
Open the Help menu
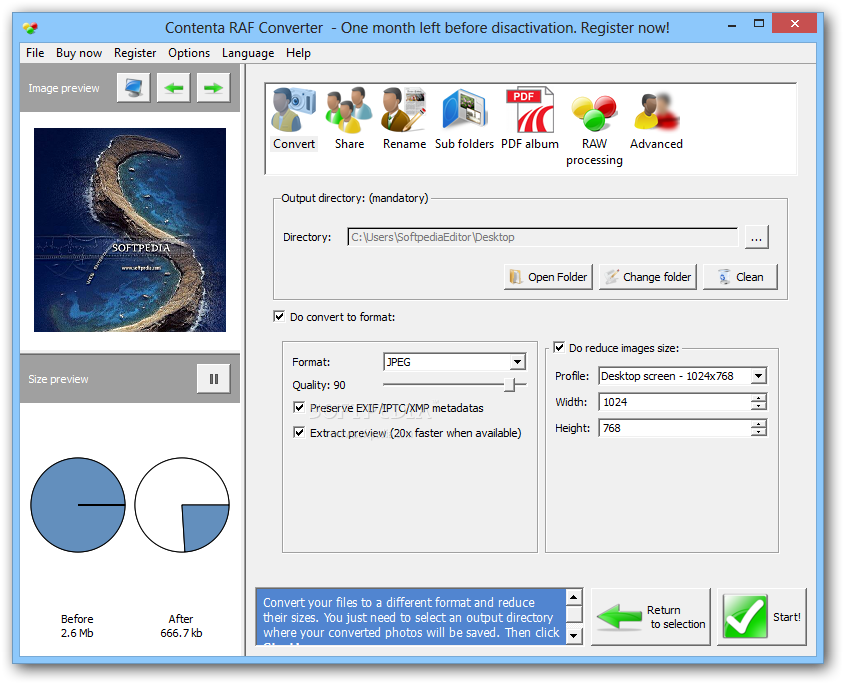pos(298,53)
